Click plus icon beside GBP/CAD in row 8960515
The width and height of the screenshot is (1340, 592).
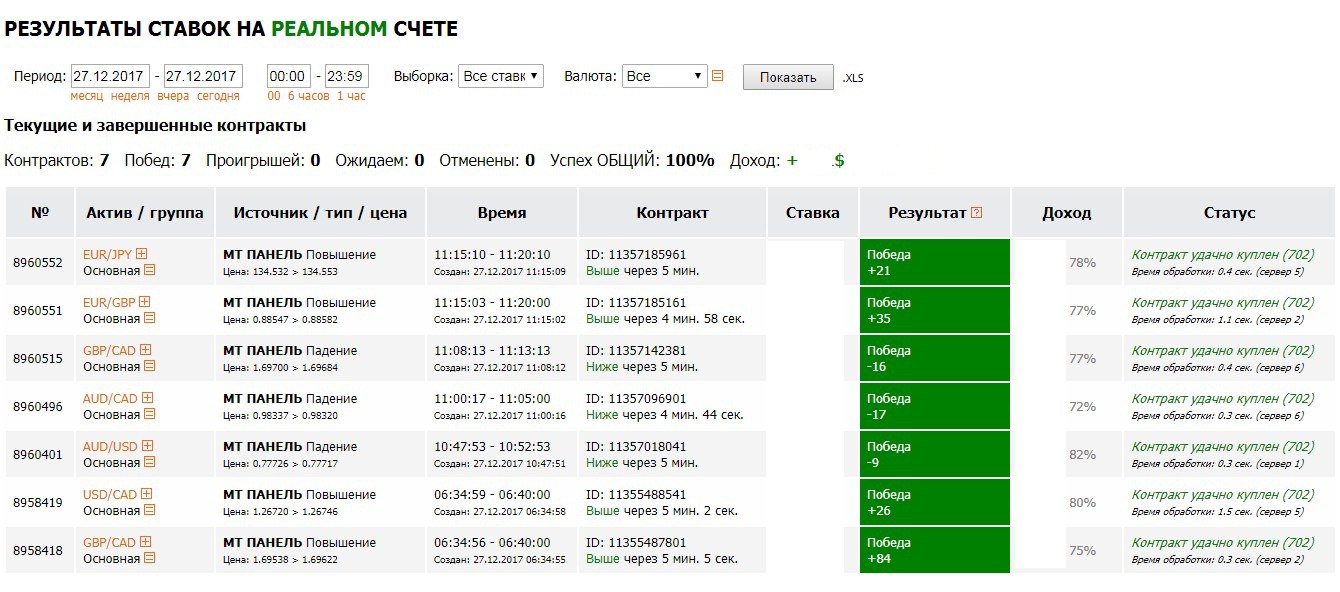(x=145, y=350)
